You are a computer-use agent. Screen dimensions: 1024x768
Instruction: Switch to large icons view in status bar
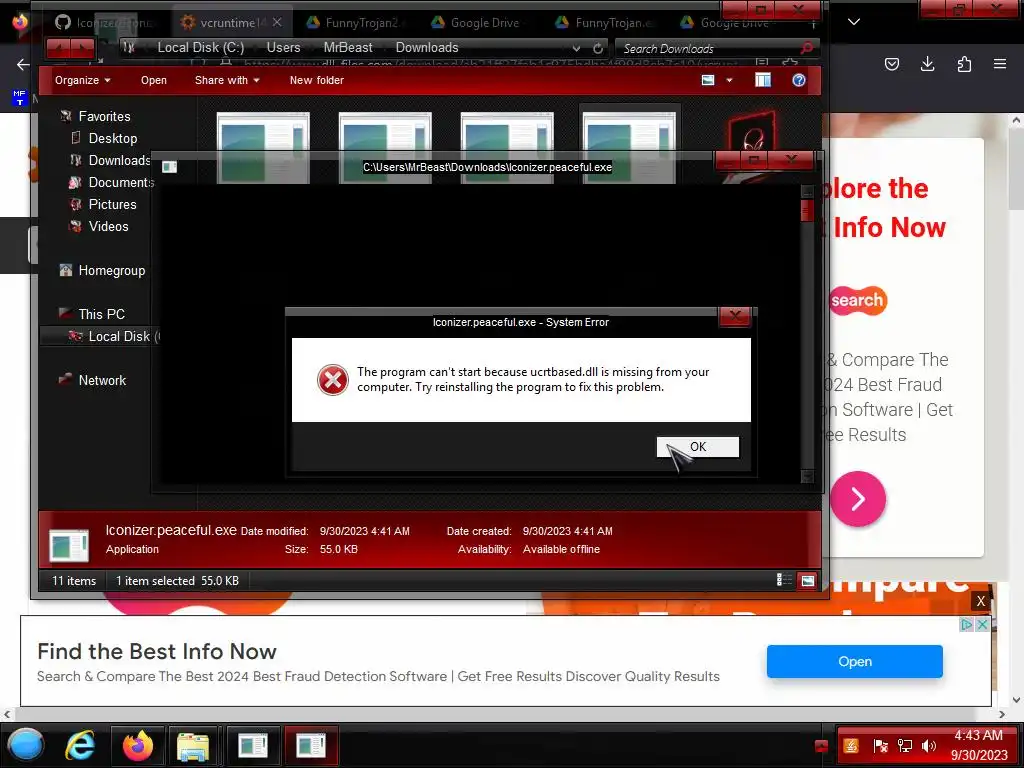808,581
